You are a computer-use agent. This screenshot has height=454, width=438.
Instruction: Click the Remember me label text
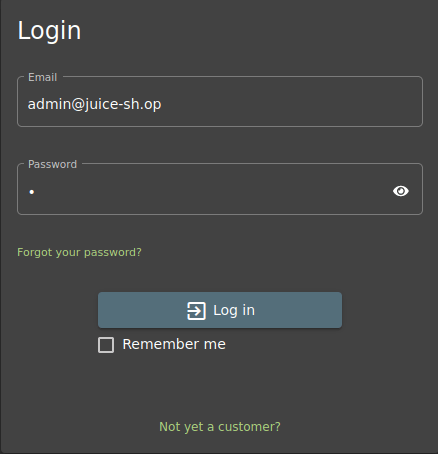point(174,344)
